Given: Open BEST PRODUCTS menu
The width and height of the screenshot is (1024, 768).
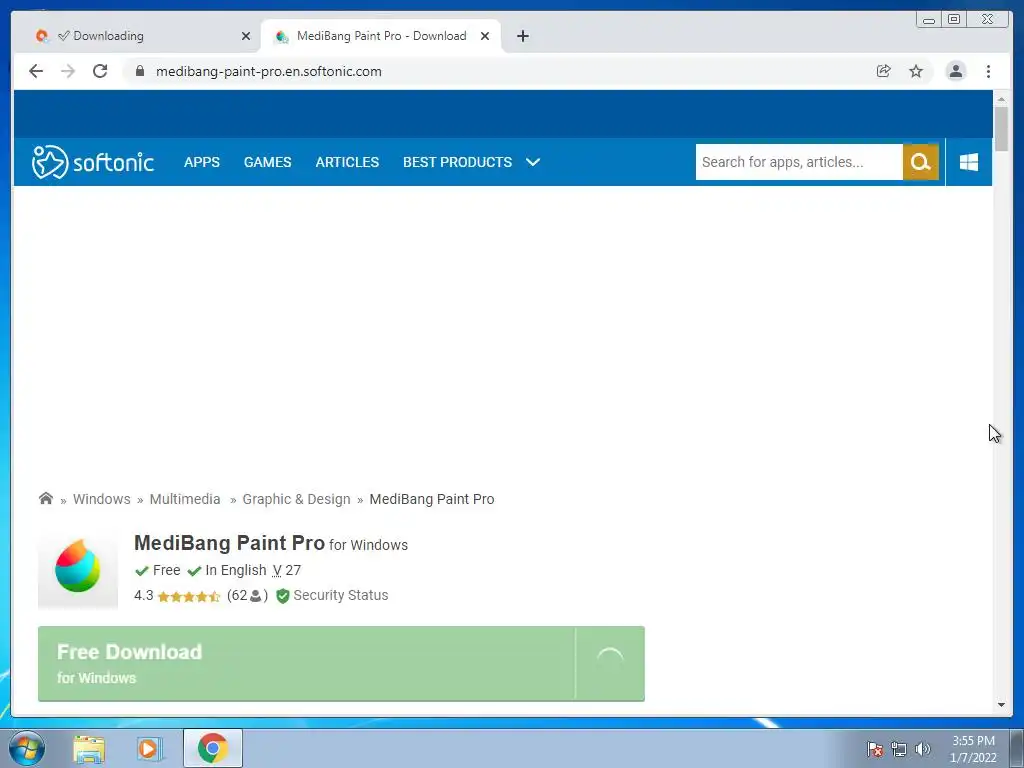Looking at the screenshot, I should [457, 162].
